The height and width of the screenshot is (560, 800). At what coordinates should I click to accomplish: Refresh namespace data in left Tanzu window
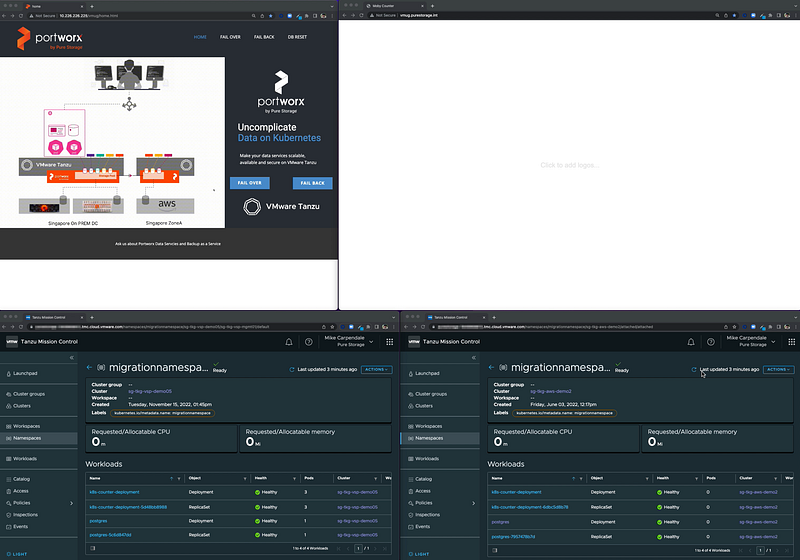tap(292, 369)
